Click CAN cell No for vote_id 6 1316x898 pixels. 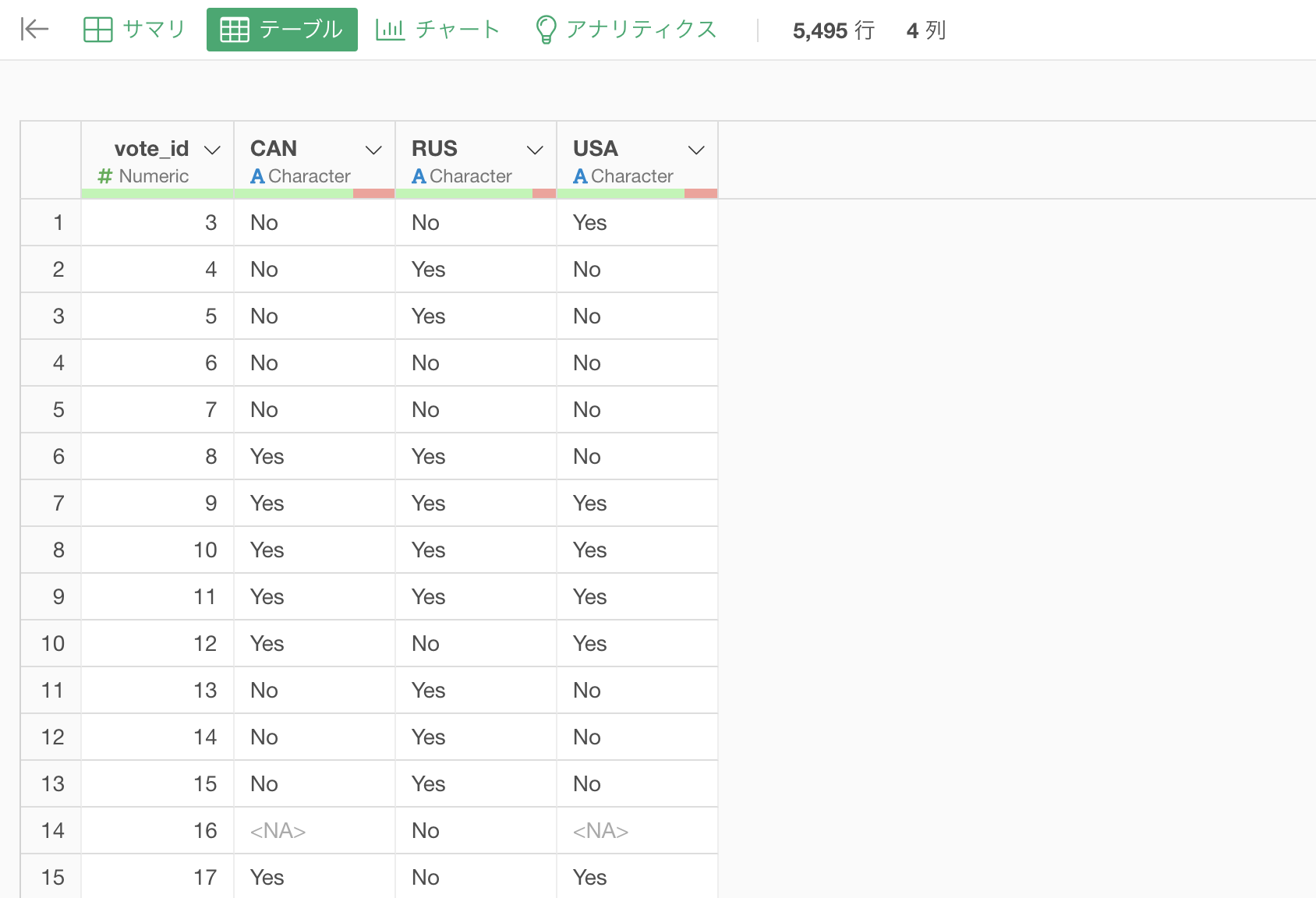(x=315, y=363)
